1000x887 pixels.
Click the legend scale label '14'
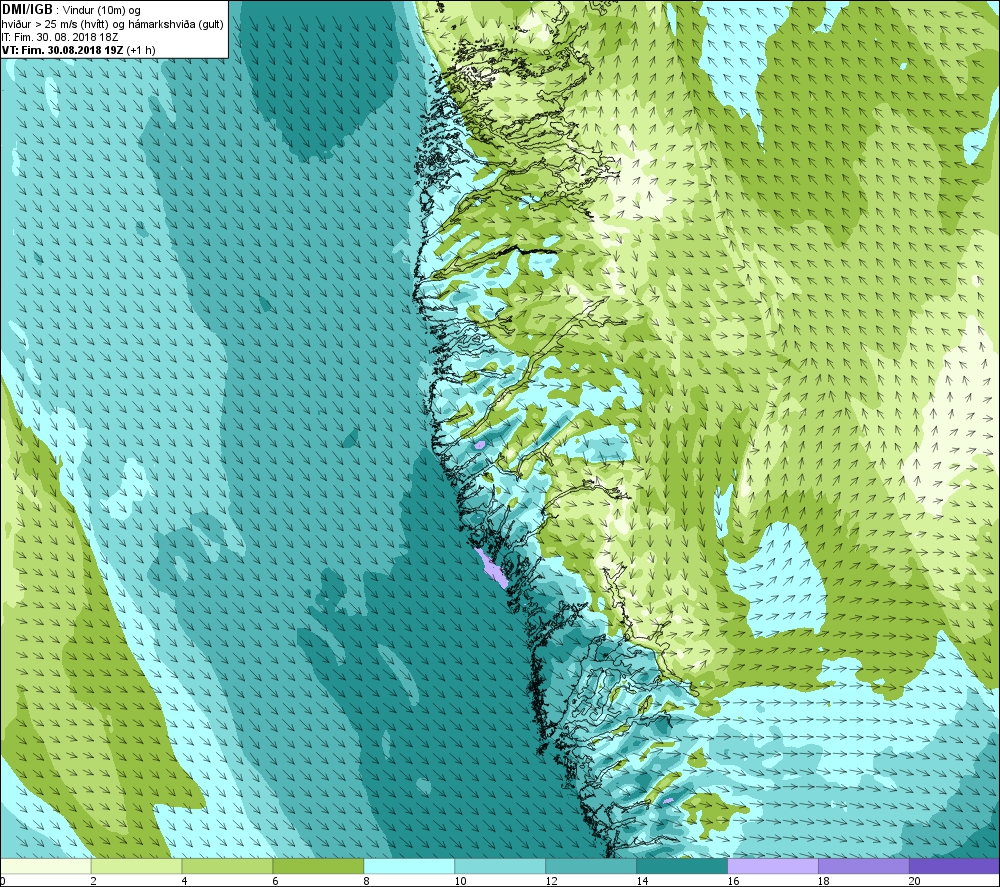(642, 881)
